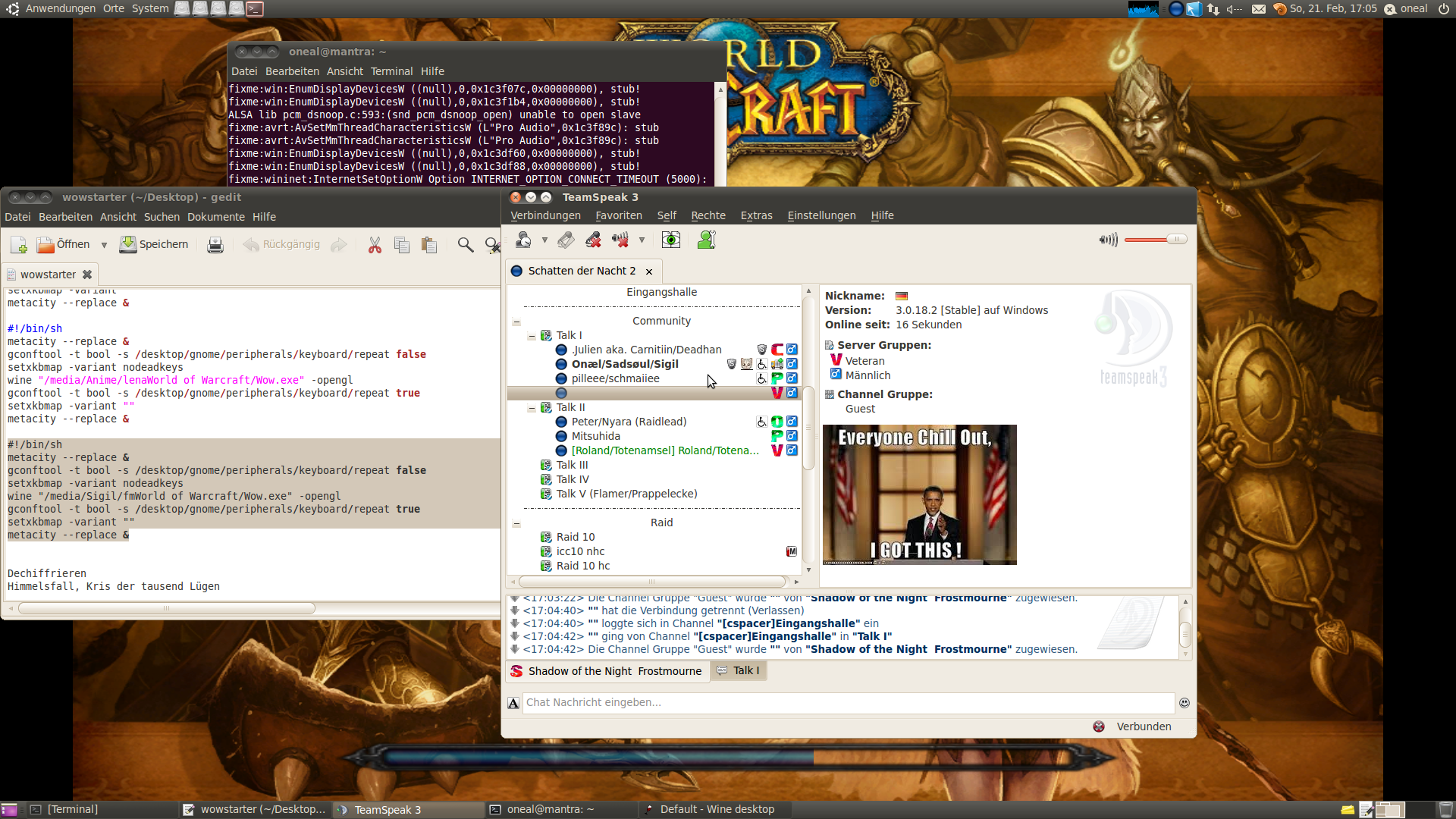Click the Everyone Chill Out avatar image
Image resolution: width=1456 pixels, height=819 pixels.
pos(919,494)
